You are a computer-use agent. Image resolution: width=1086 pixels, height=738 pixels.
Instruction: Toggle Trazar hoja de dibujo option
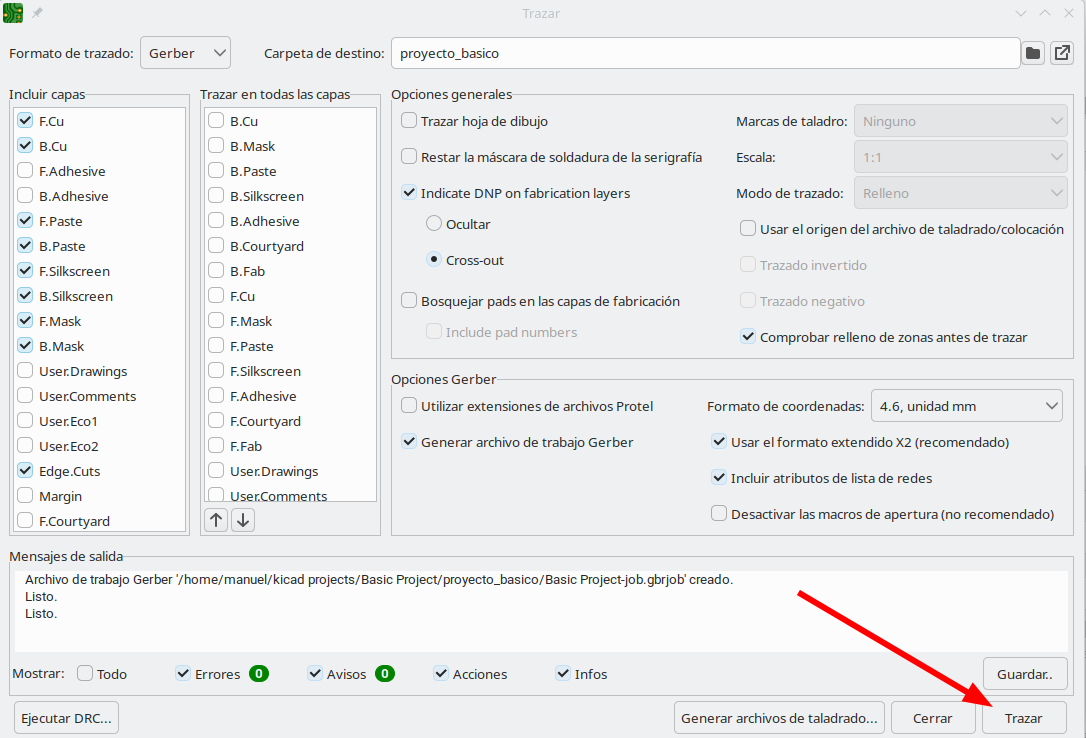[409, 121]
